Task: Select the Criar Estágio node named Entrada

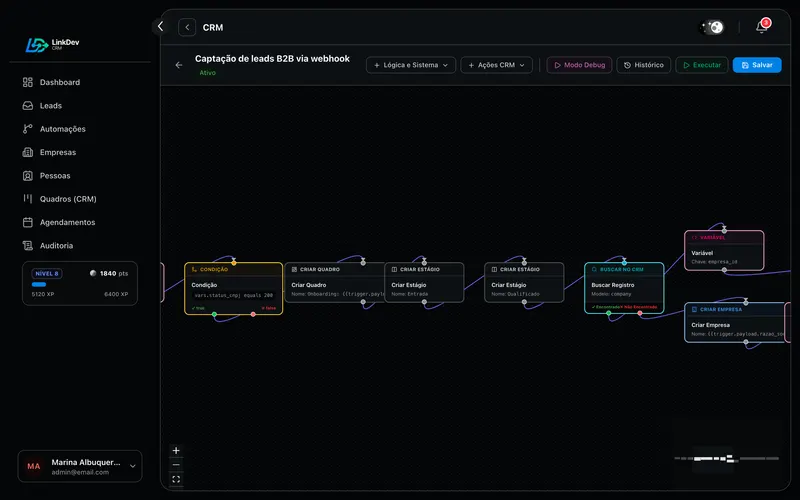Action: [424, 282]
